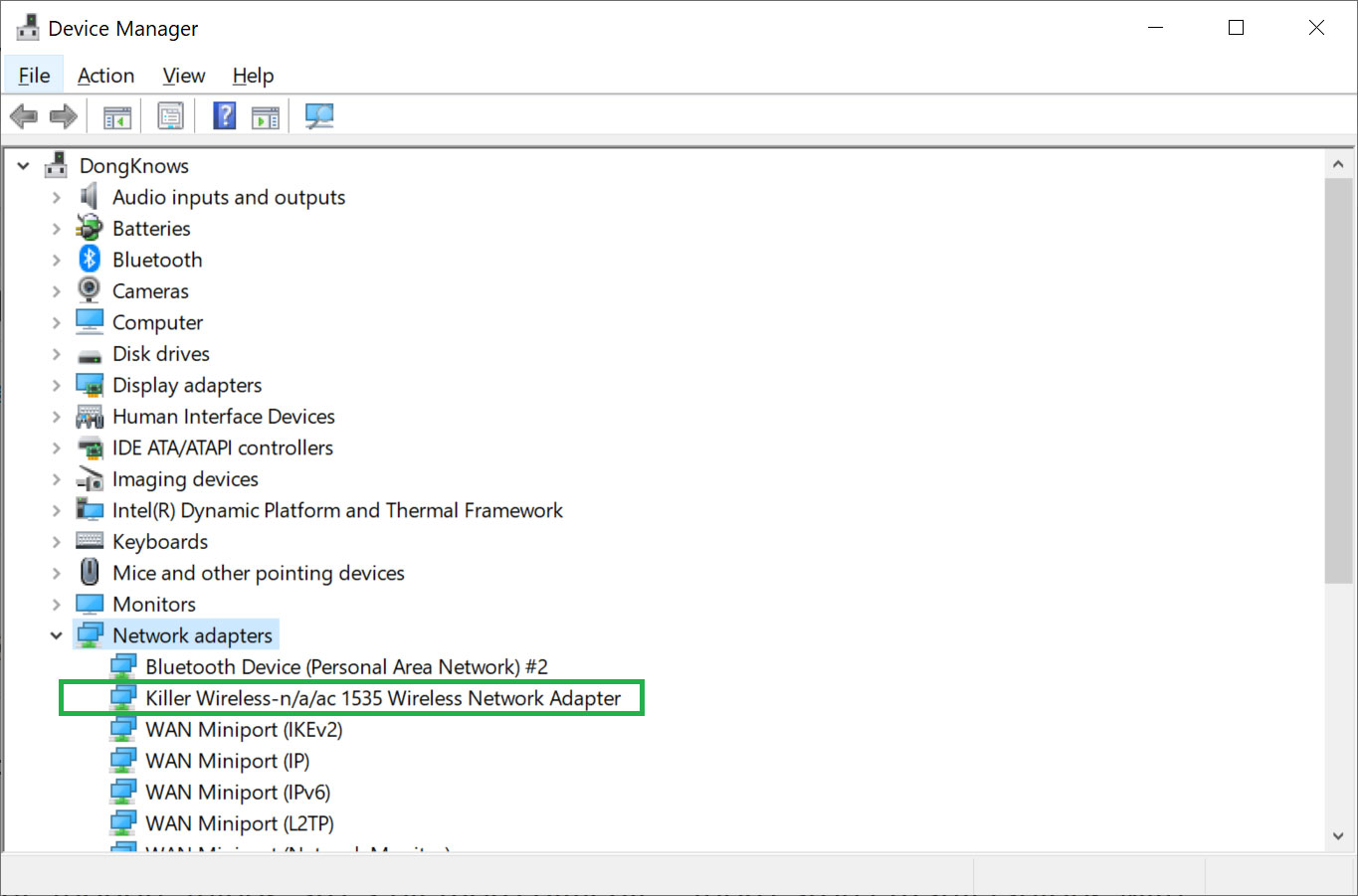Click the Show/Hide Action Pane toolbar icon

pos(266,116)
